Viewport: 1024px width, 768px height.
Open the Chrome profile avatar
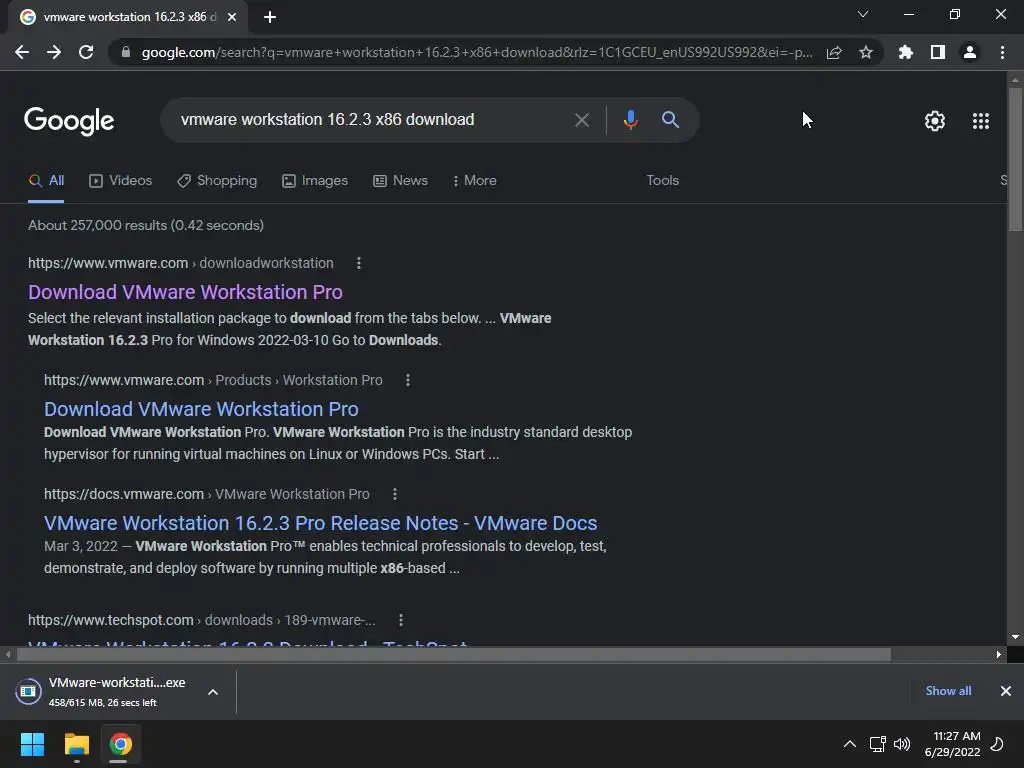(970, 52)
